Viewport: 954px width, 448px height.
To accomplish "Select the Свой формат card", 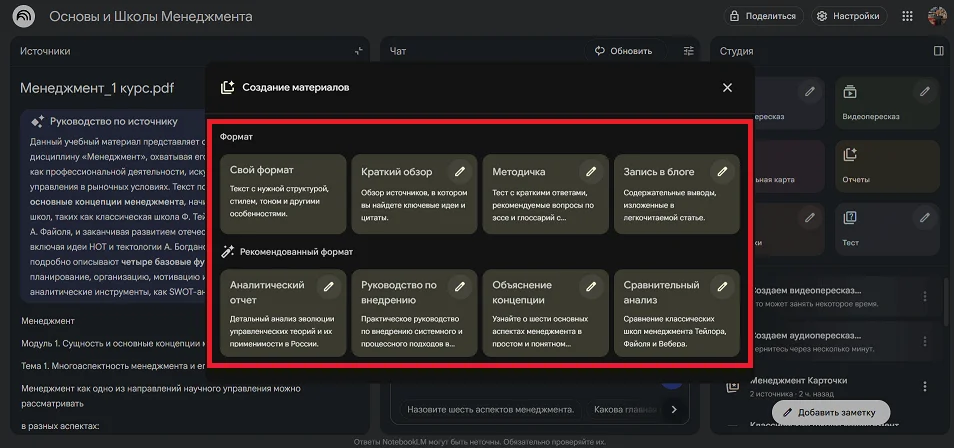I will coord(283,194).
